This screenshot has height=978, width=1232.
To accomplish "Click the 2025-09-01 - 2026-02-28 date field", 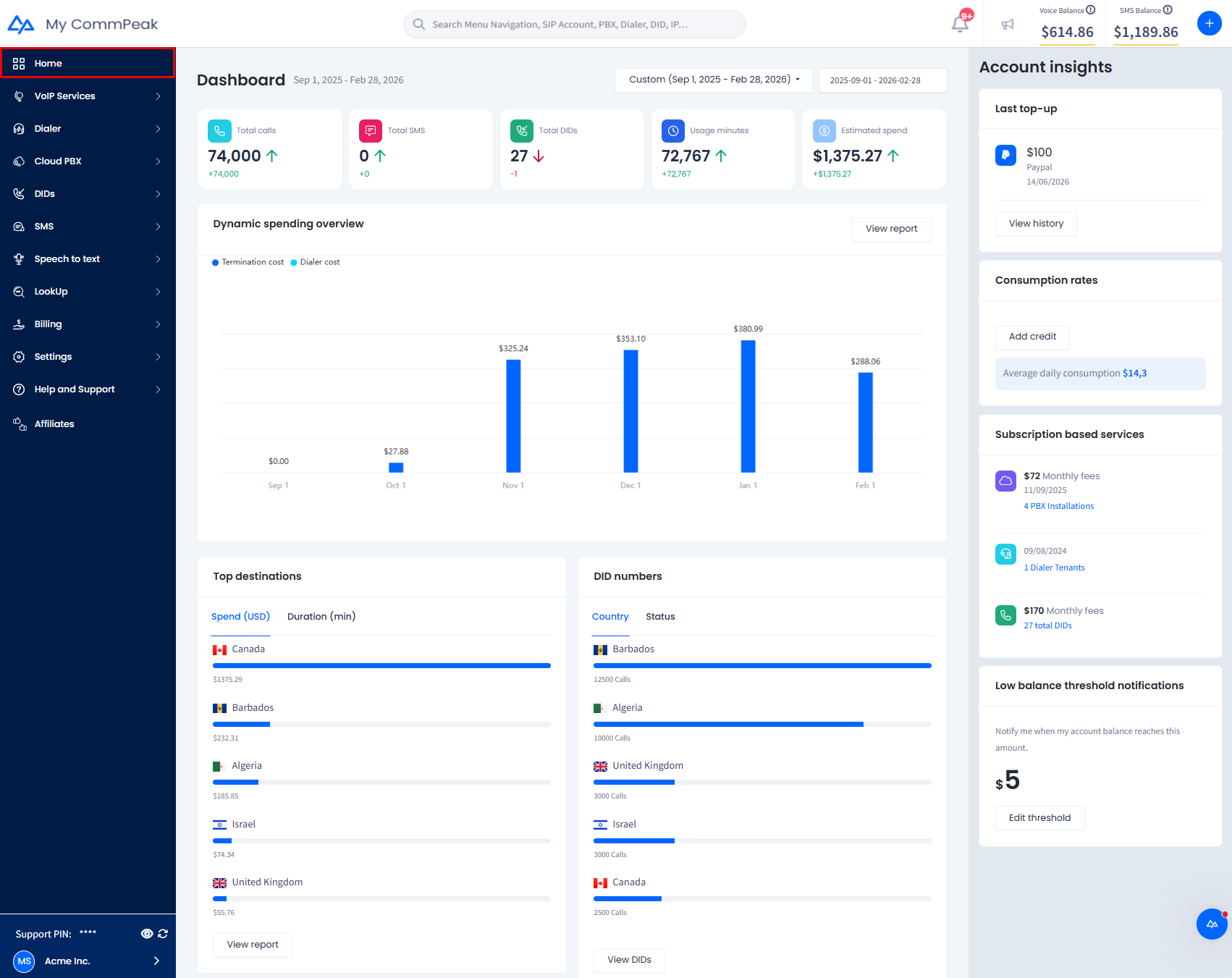I will click(882, 80).
